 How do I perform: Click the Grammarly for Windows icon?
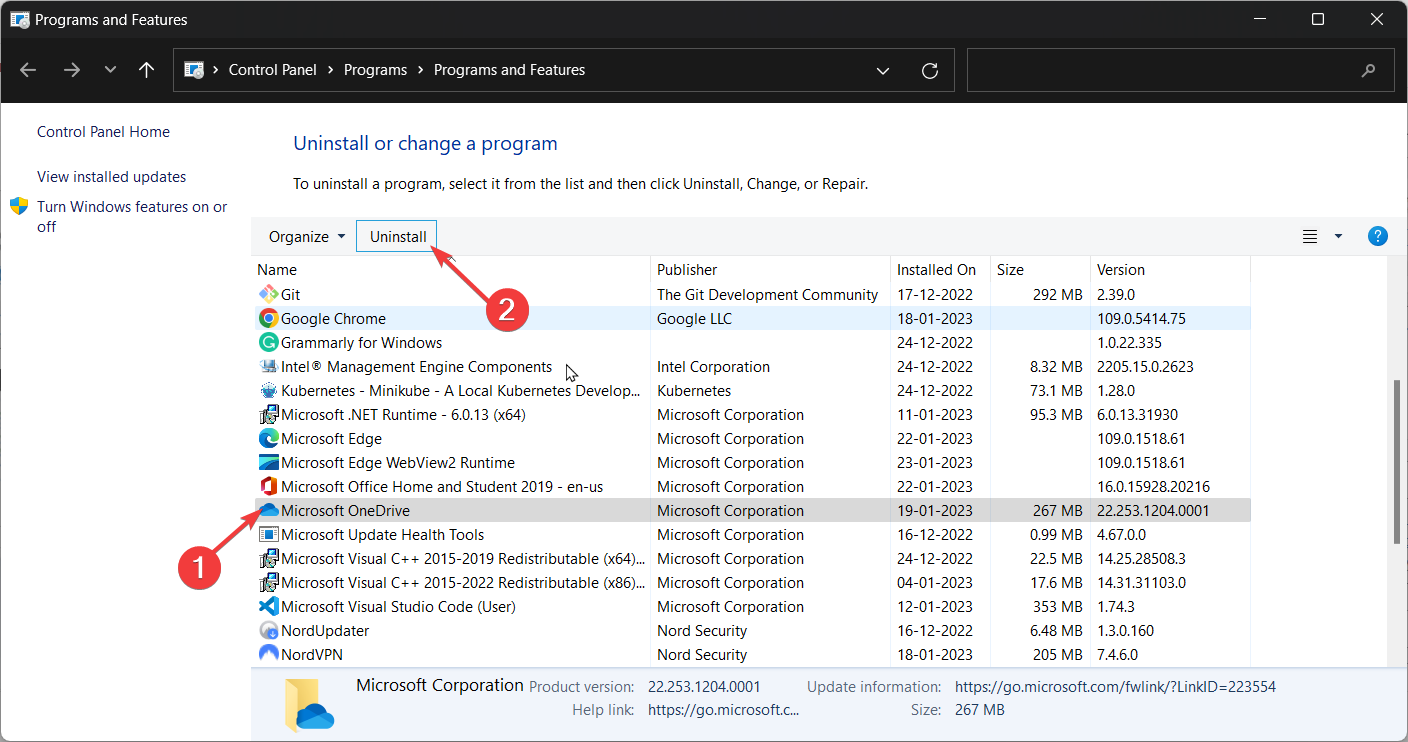pyautogui.click(x=268, y=343)
